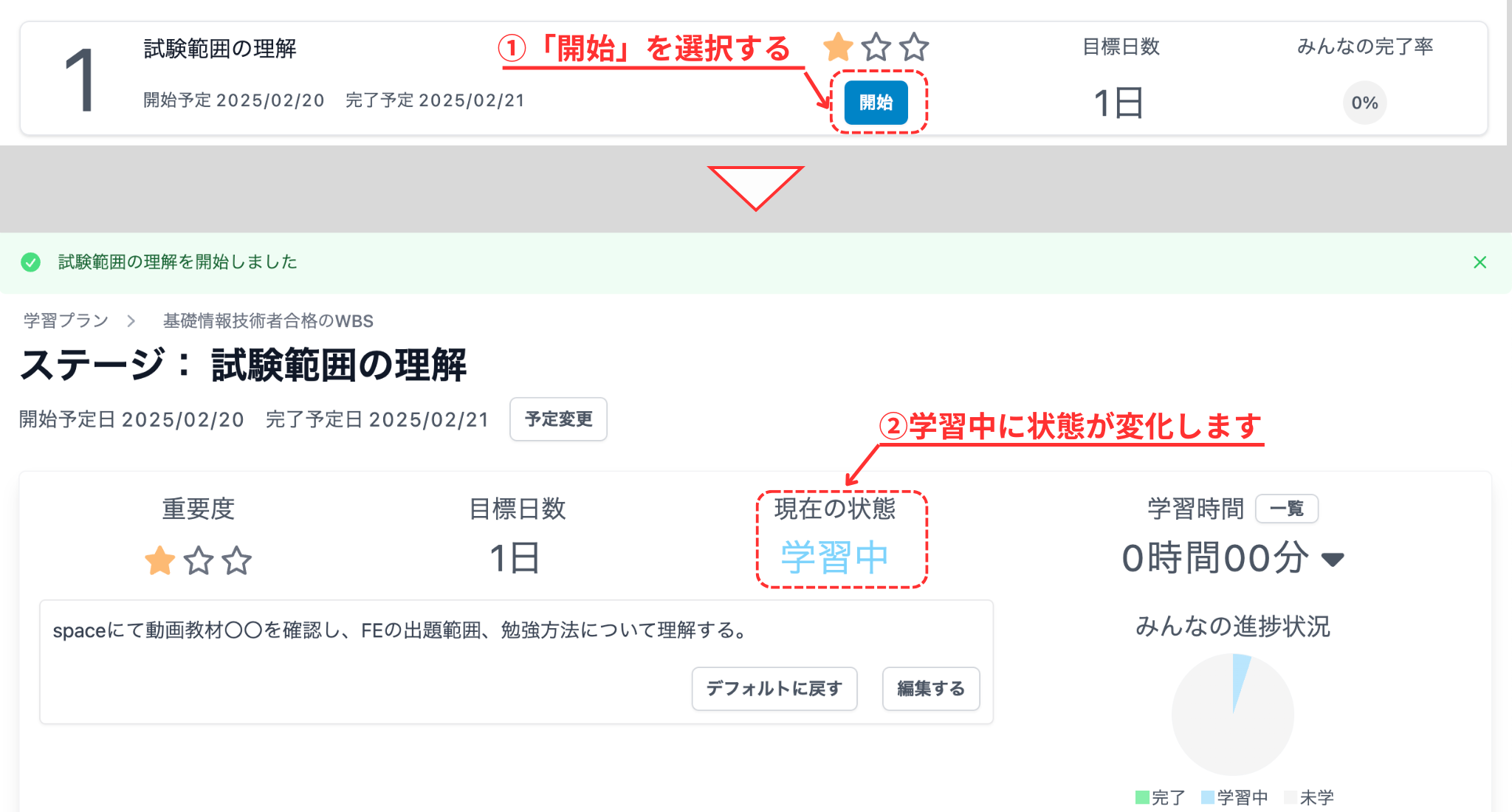
Task: Click the blue 開始 button
Action: [876, 103]
